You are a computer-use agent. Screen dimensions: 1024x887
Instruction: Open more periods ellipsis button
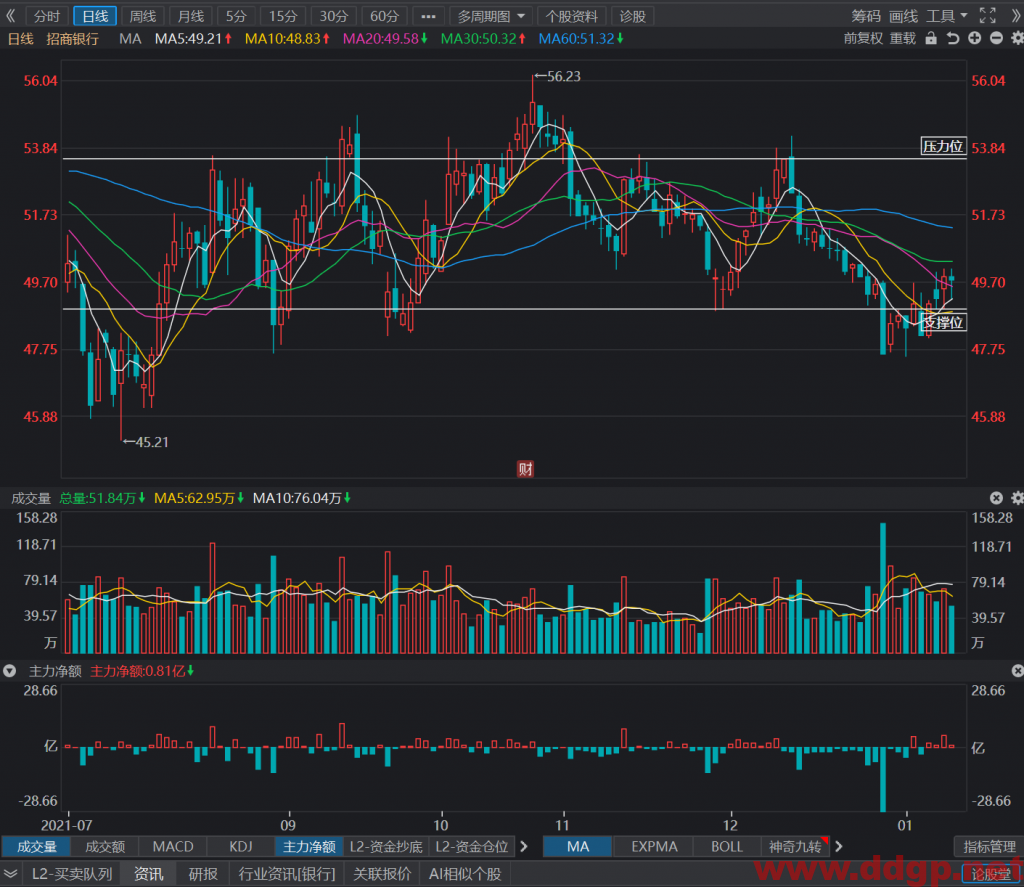point(428,16)
